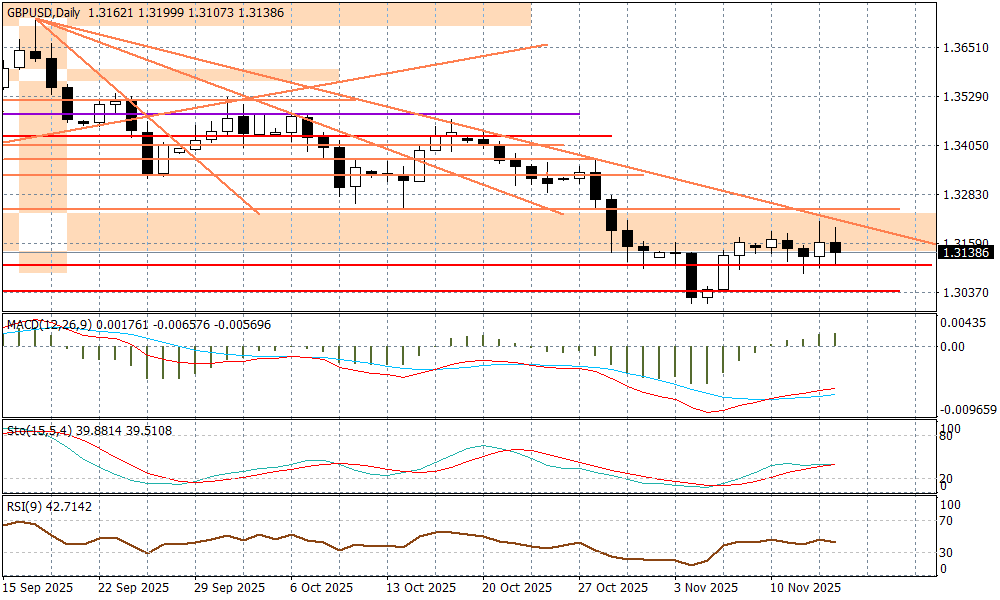Click the 1.35290 price axis label

pos(965,97)
